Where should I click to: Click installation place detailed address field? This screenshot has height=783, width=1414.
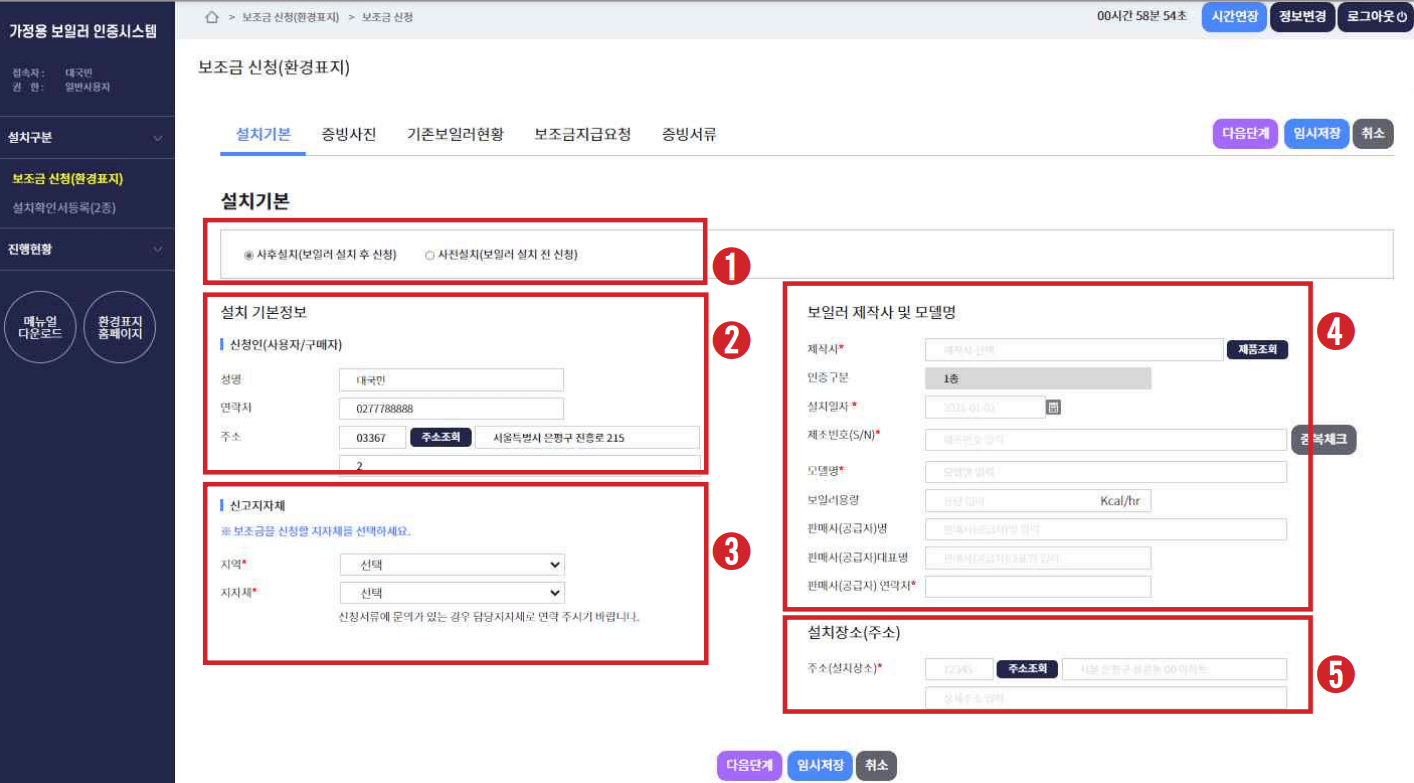pos(1106,697)
